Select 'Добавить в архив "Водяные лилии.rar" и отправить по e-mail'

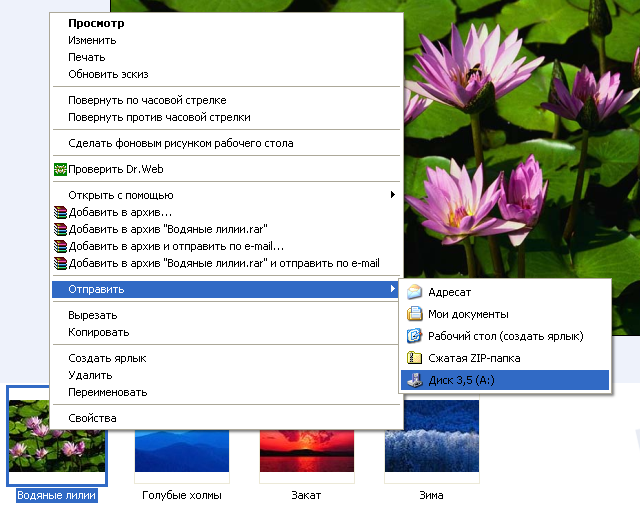[x=226, y=263]
